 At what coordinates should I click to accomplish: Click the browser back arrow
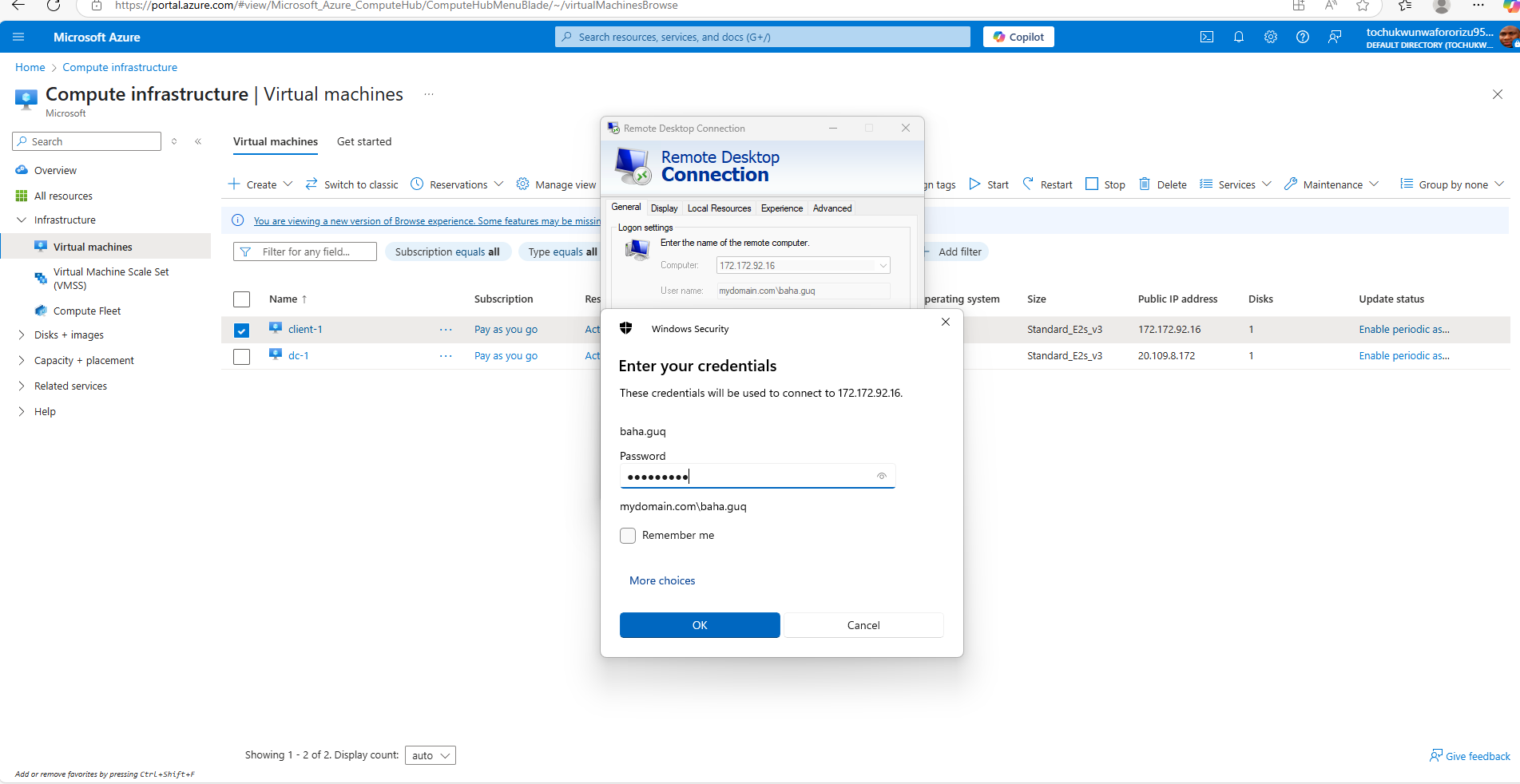[18, 6]
